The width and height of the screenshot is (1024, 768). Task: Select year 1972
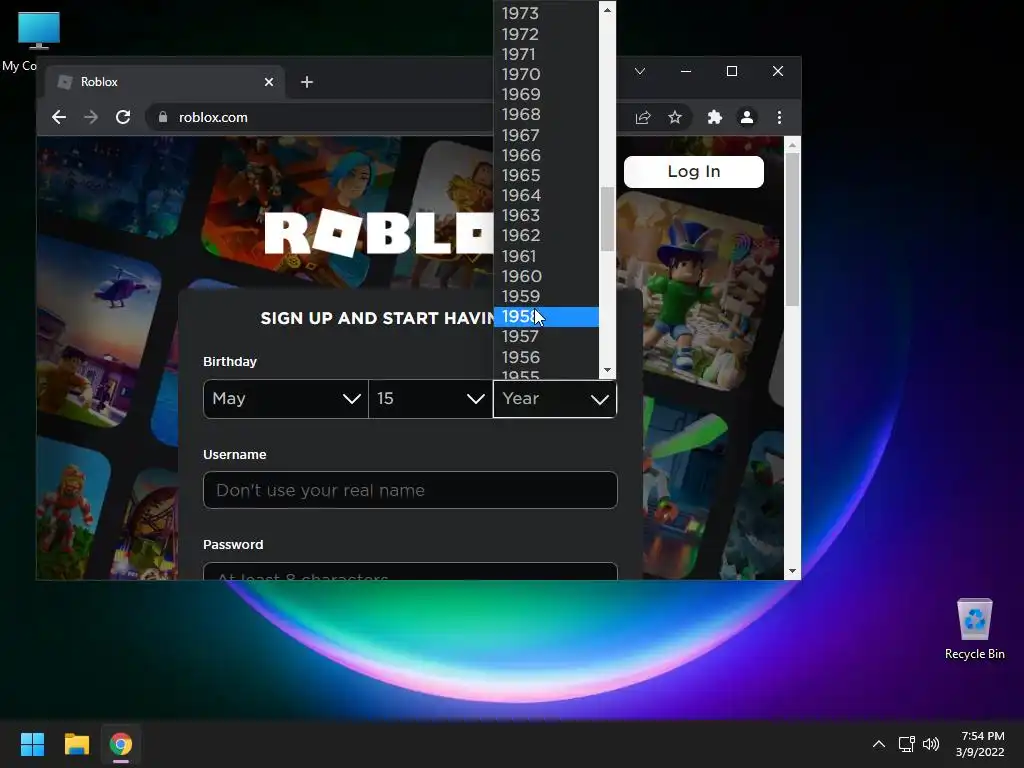[x=546, y=34]
